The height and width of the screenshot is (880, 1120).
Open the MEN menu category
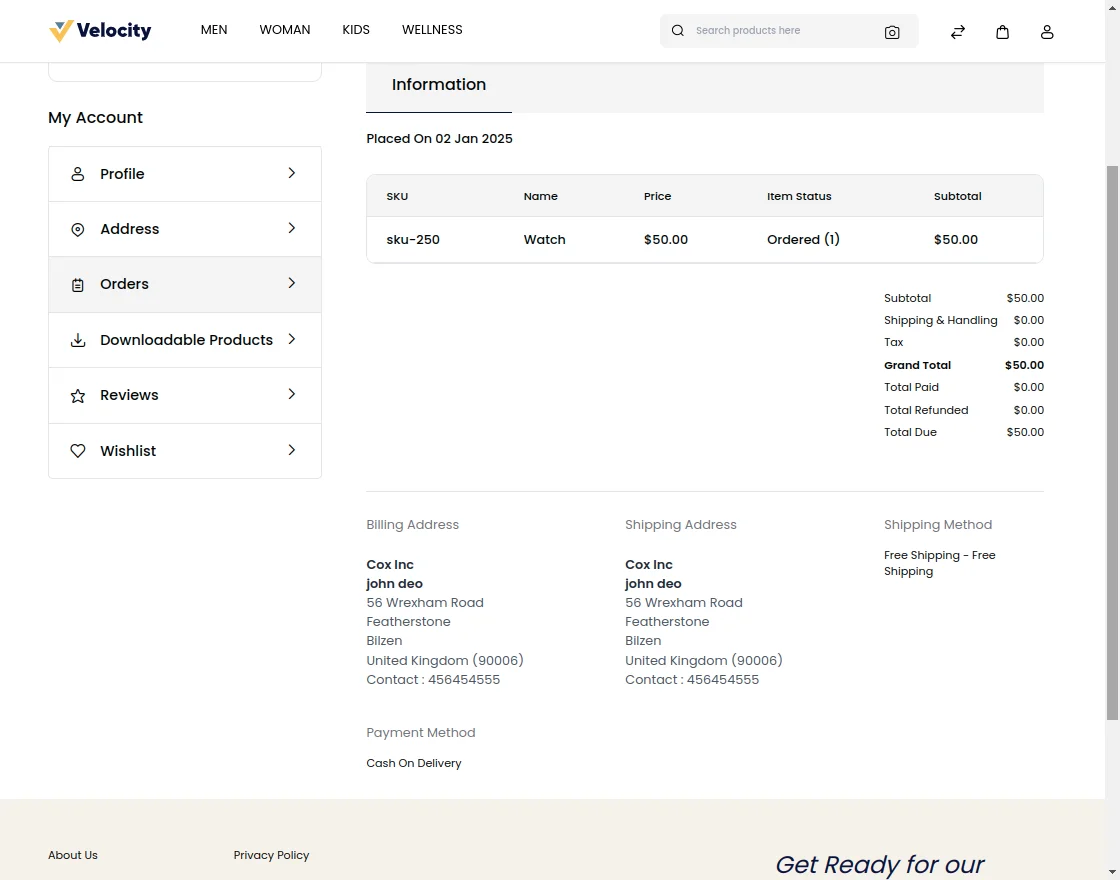pos(214,30)
